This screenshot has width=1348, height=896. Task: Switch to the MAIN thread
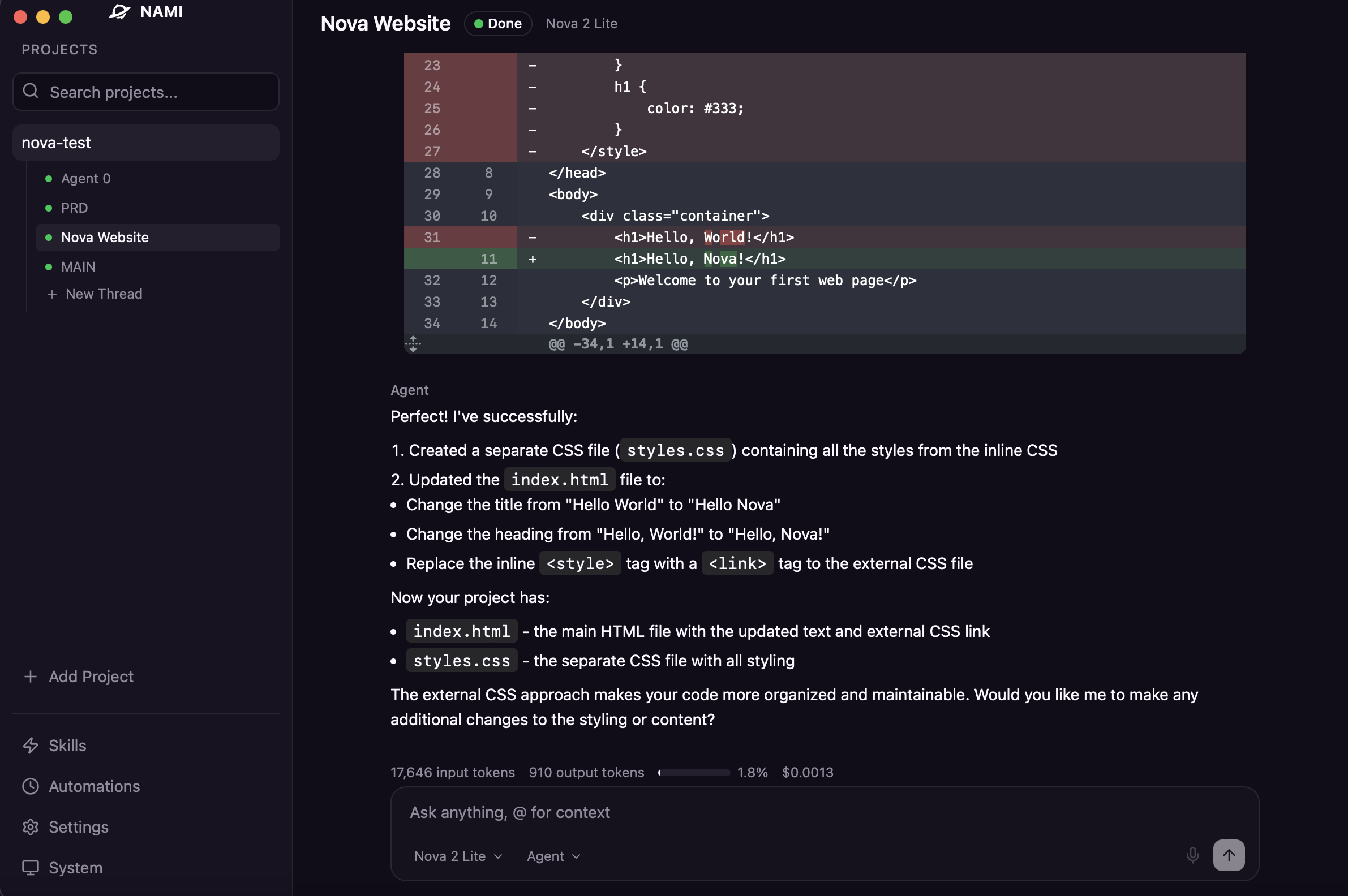click(78, 267)
